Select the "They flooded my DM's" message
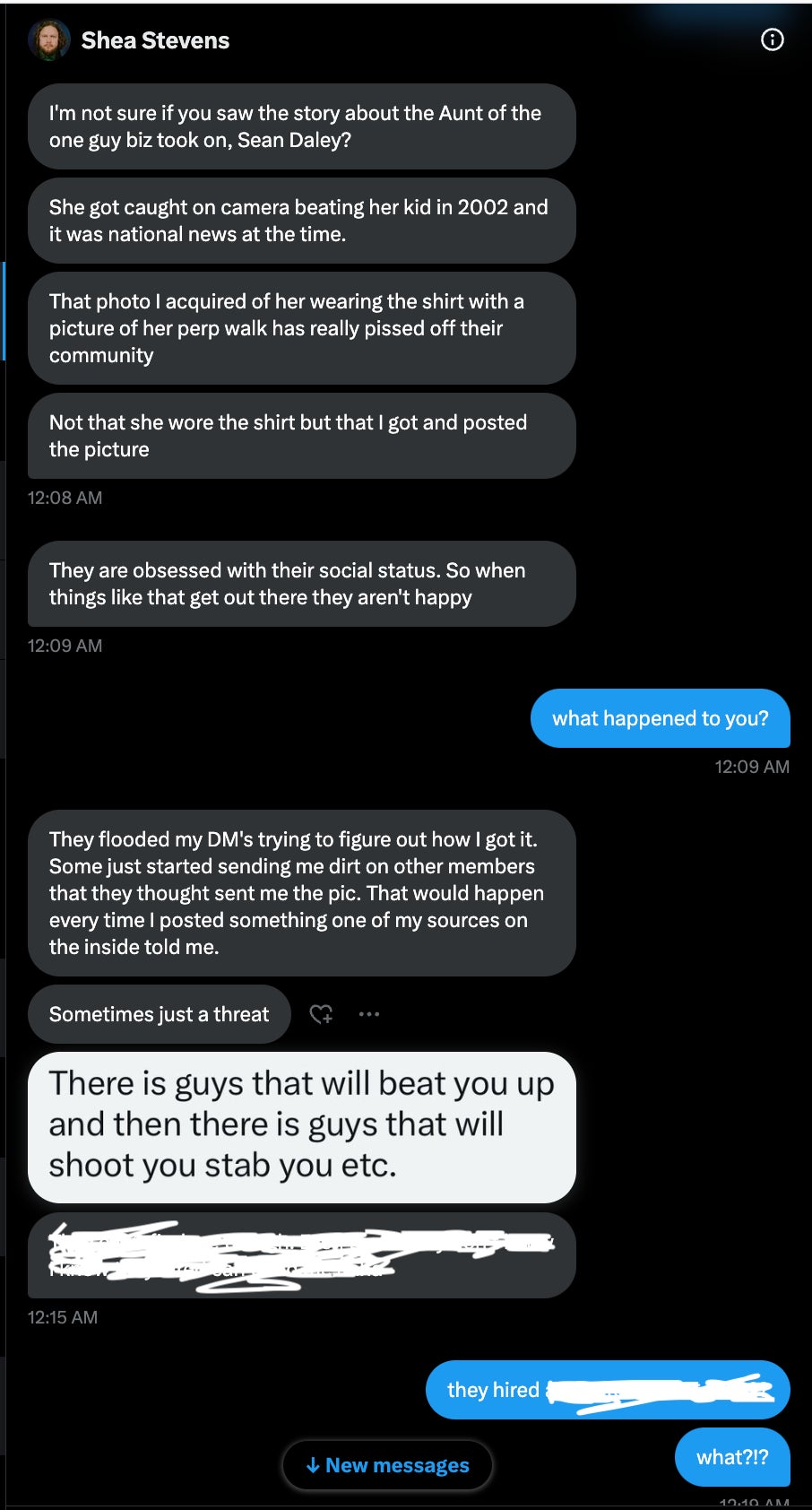 [301, 893]
